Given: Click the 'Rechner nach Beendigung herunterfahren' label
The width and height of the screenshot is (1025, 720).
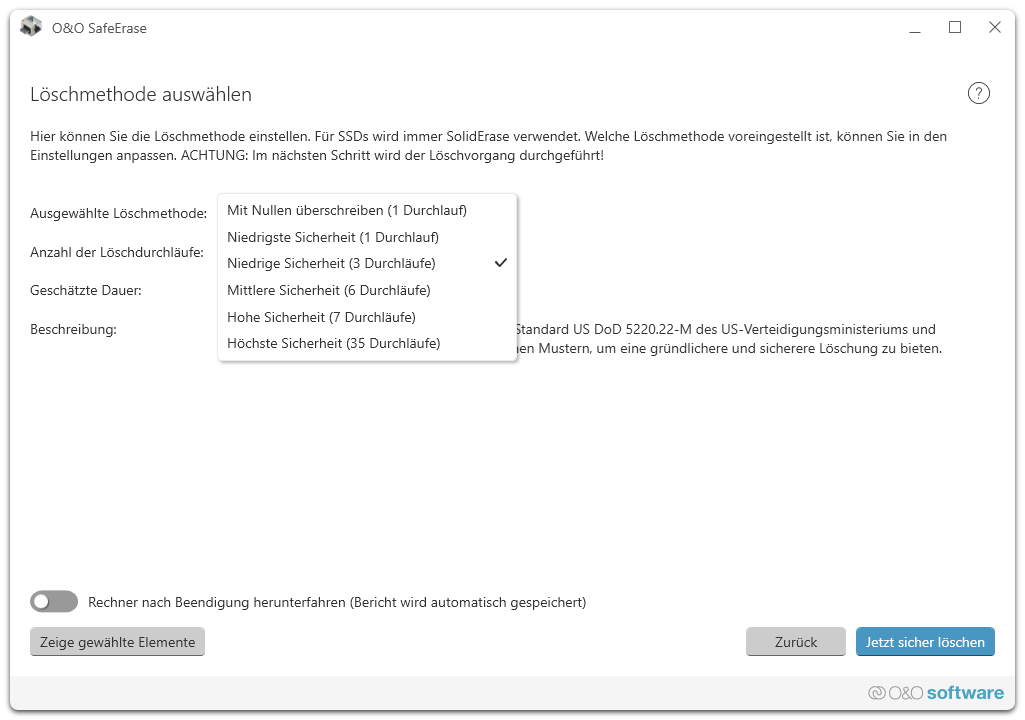Looking at the screenshot, I should pos(337,602).
